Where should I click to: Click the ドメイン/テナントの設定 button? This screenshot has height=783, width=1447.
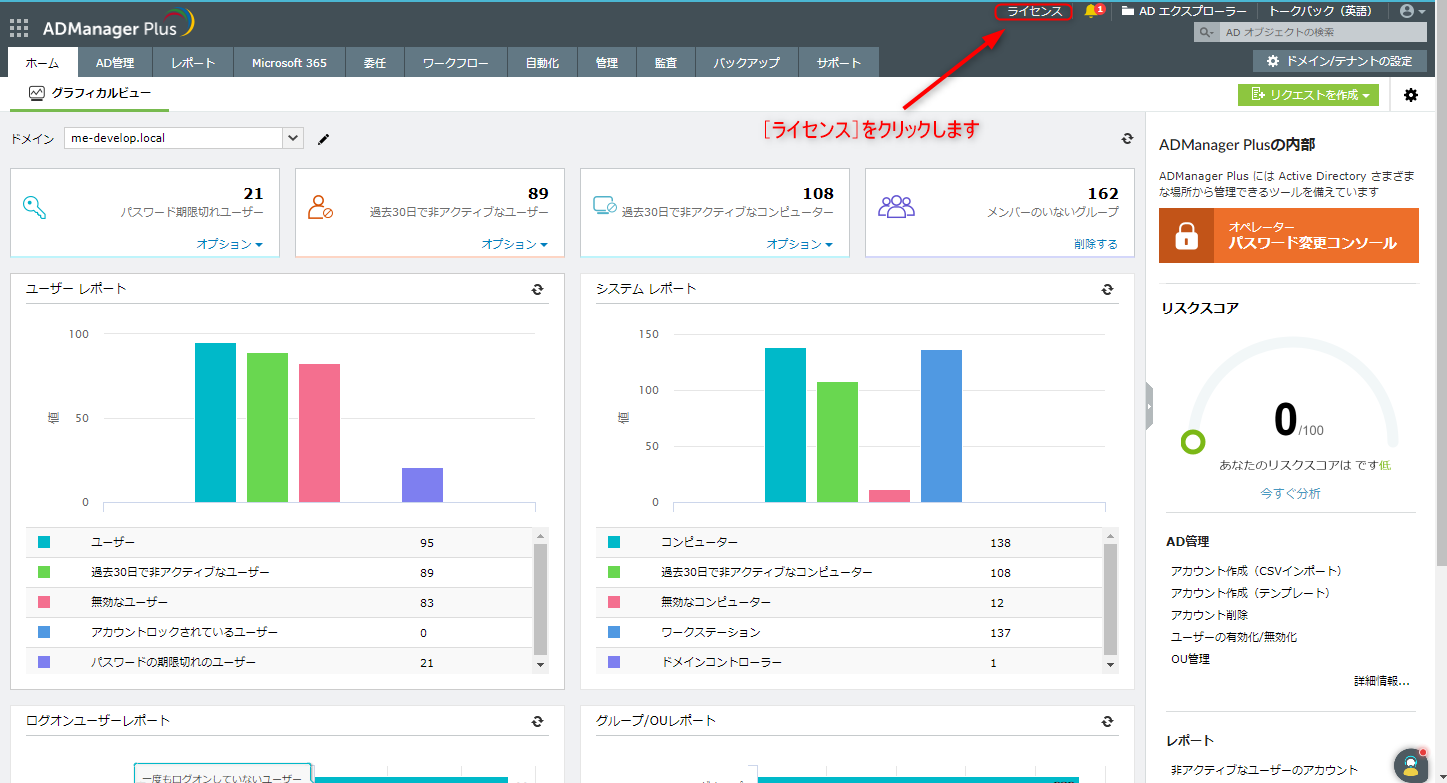pyautogui.click(x=1339, y=61)
